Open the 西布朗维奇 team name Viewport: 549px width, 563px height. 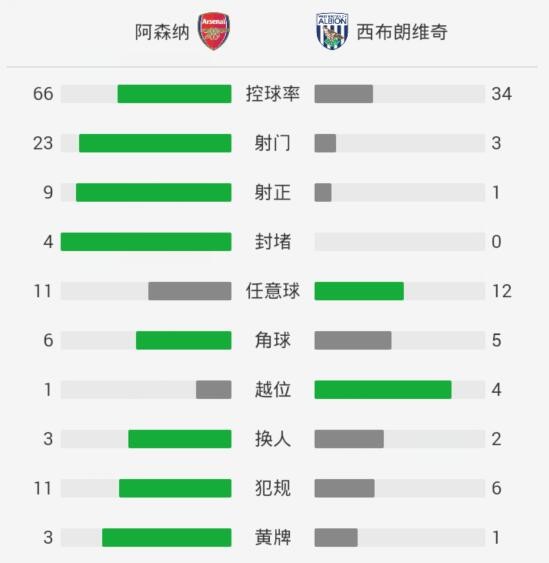click(402, 32)
